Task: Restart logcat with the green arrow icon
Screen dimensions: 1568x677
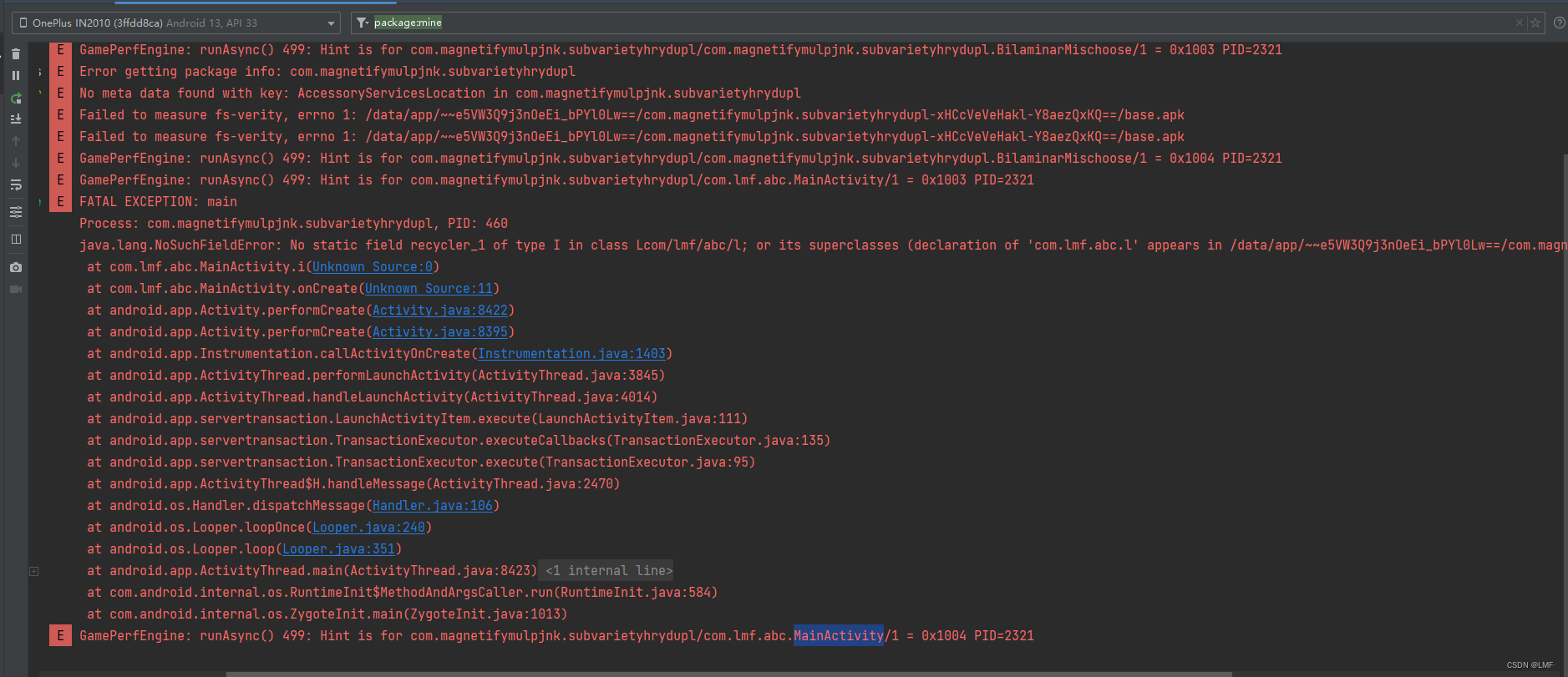Action: click(x=16, y=98)
